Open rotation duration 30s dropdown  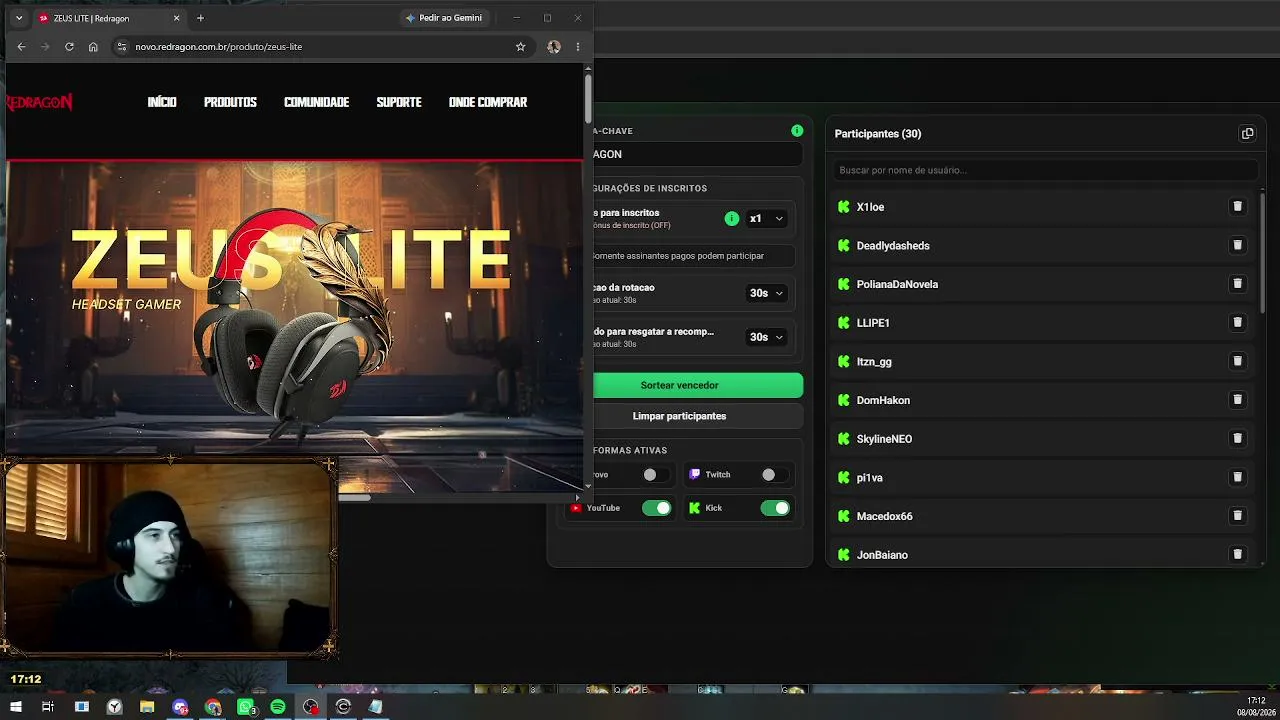coord(767,293)
